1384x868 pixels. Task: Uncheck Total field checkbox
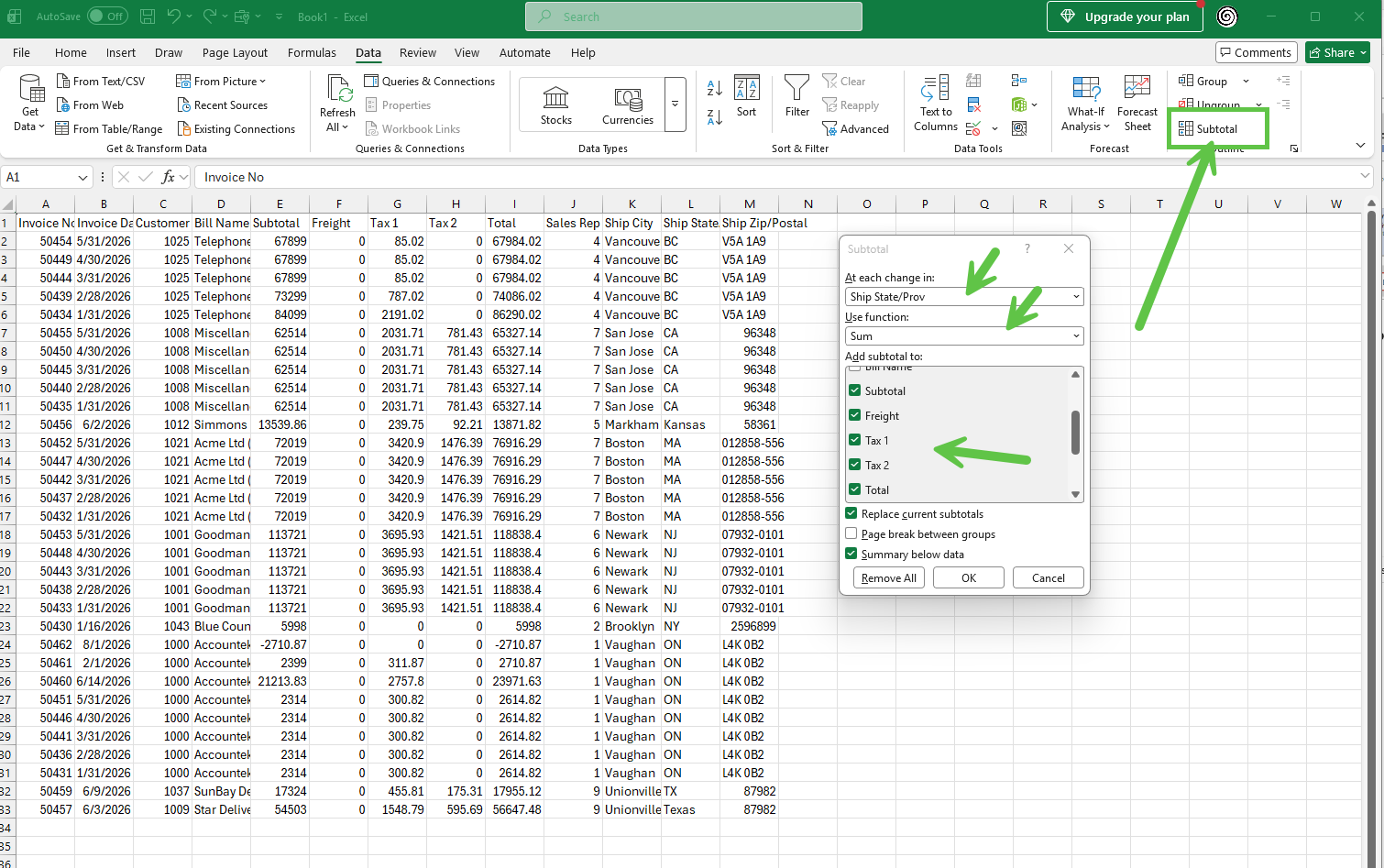pos(855,489)
